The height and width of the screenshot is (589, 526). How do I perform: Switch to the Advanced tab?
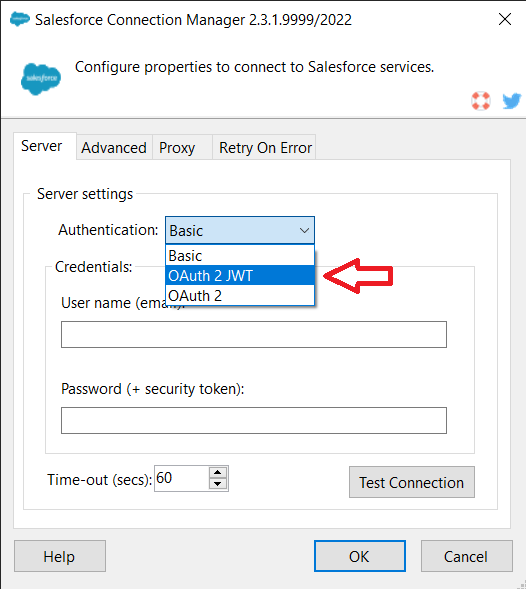pos(114,148)
